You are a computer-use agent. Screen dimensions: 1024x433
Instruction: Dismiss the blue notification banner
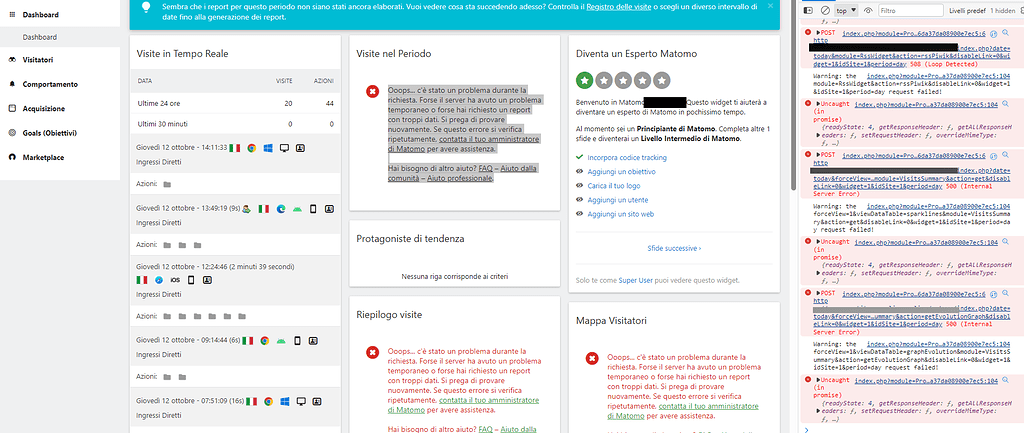pyautogui.click(x=770, y=5)
